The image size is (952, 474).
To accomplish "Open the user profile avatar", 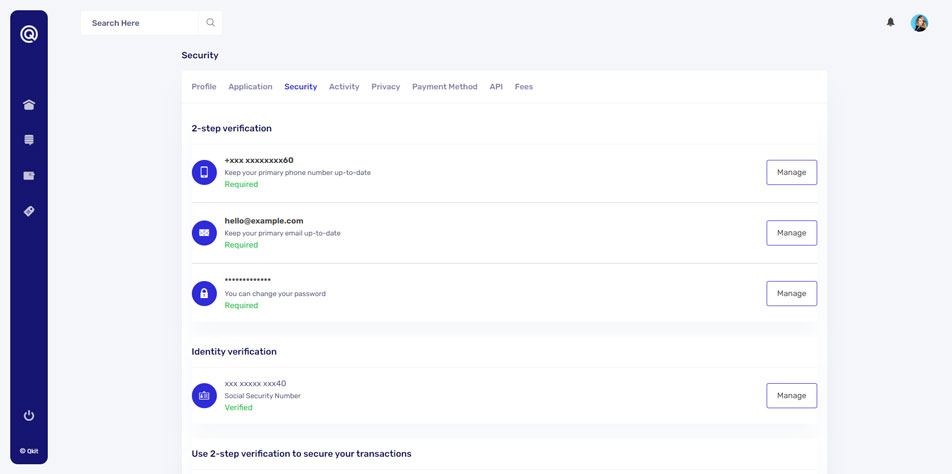I will (x=919, y=23).
